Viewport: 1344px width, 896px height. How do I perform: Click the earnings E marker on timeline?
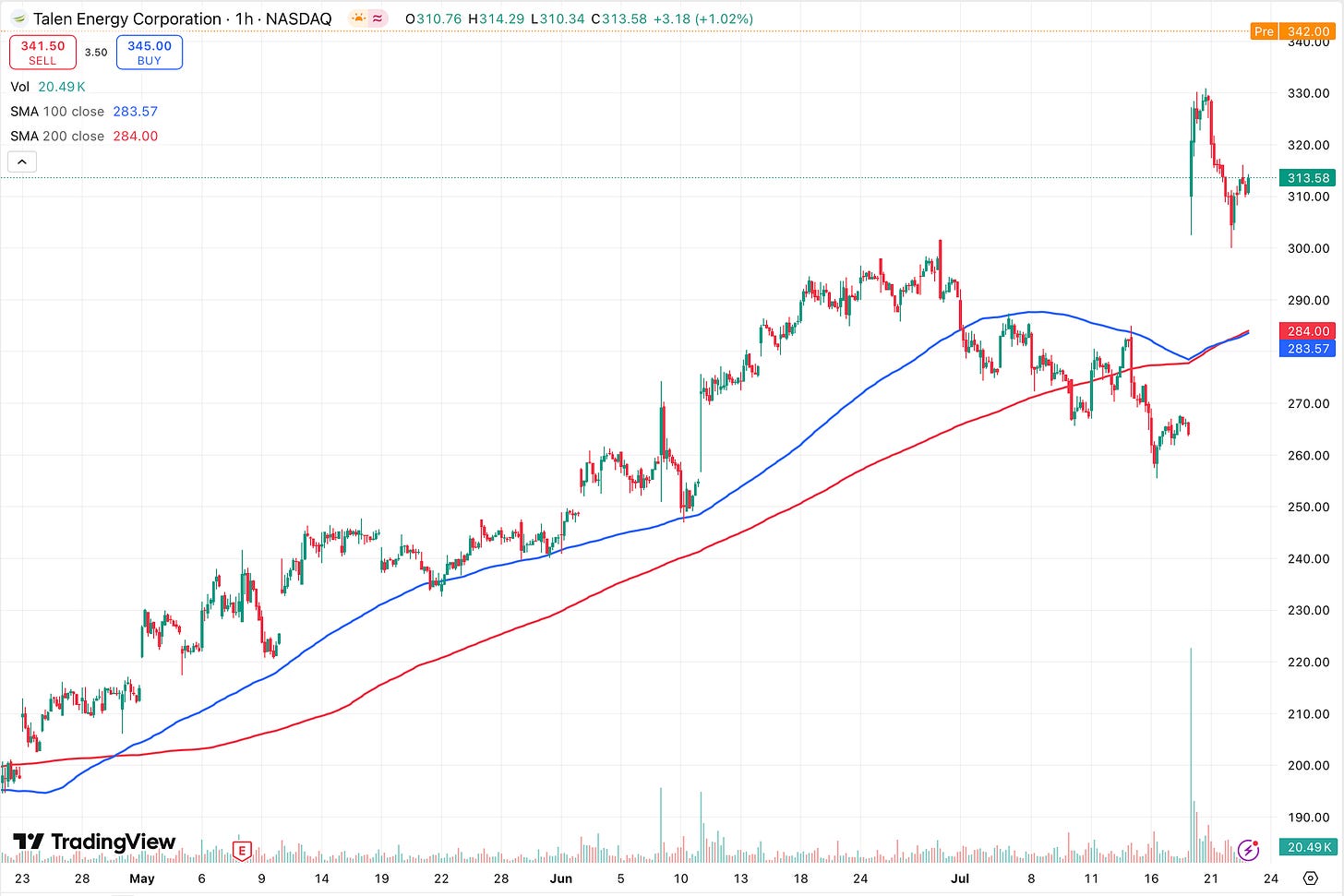[x=242, y=850]
